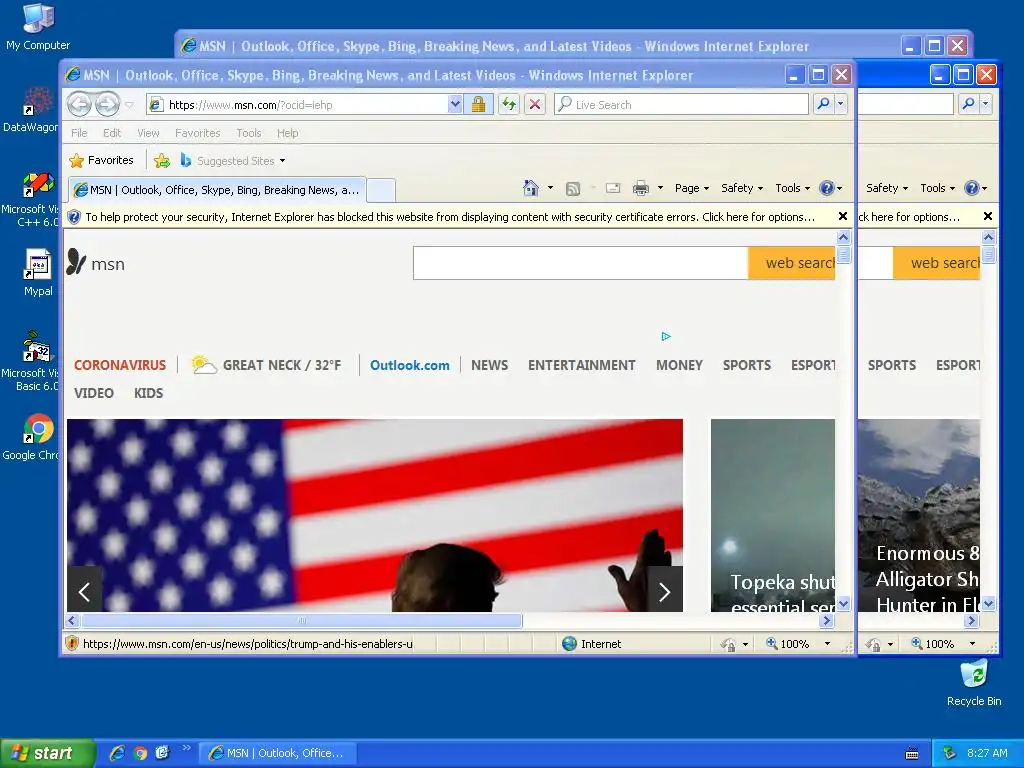
Task: Open the Safety menu in front window
Action: 742,188
